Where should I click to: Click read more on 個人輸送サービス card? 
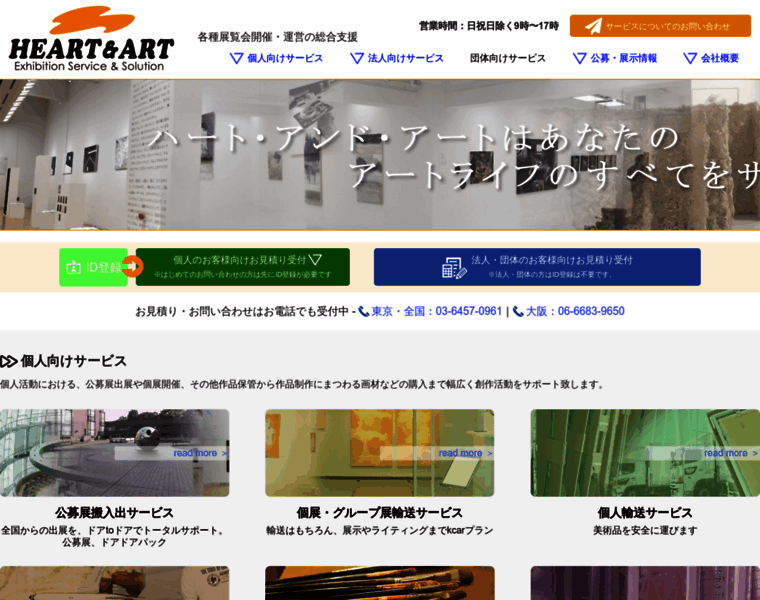pyautogui.click(x=731, y=453)
